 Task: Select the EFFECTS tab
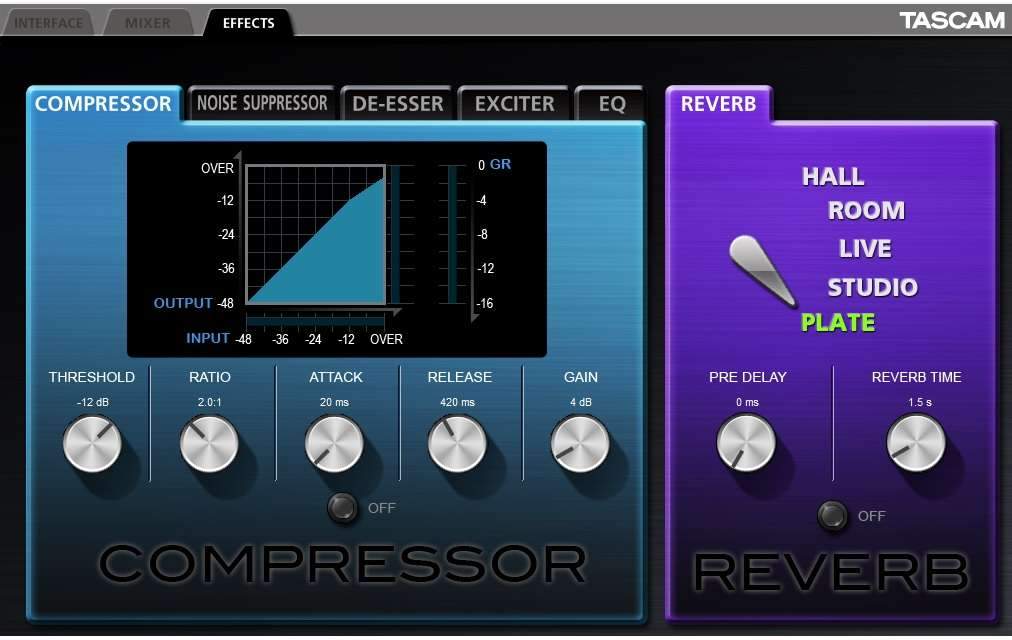coord(248,23)
